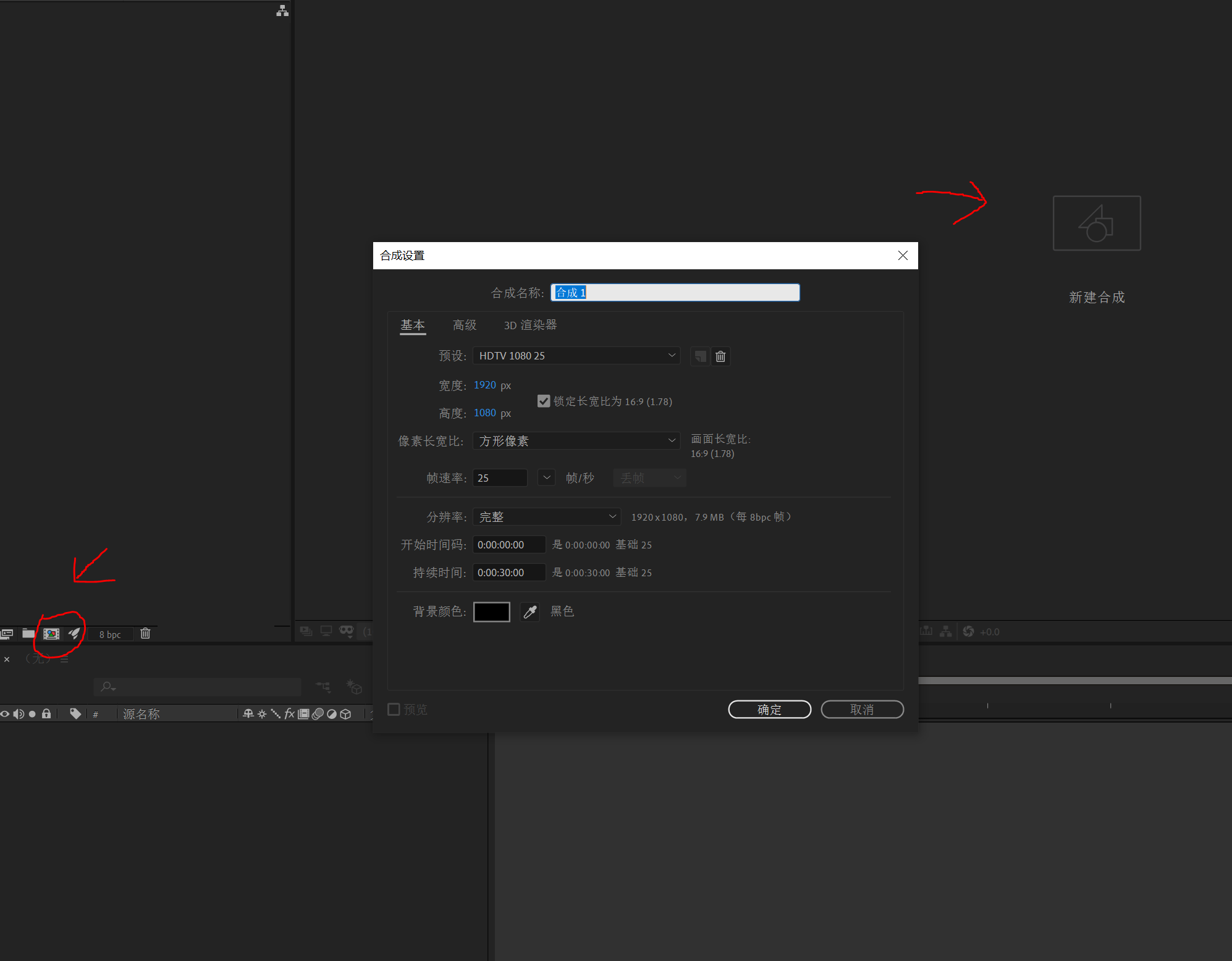
Task: Click the solo dot column icon
Action: pyautogui.click(x=32, y=714)
